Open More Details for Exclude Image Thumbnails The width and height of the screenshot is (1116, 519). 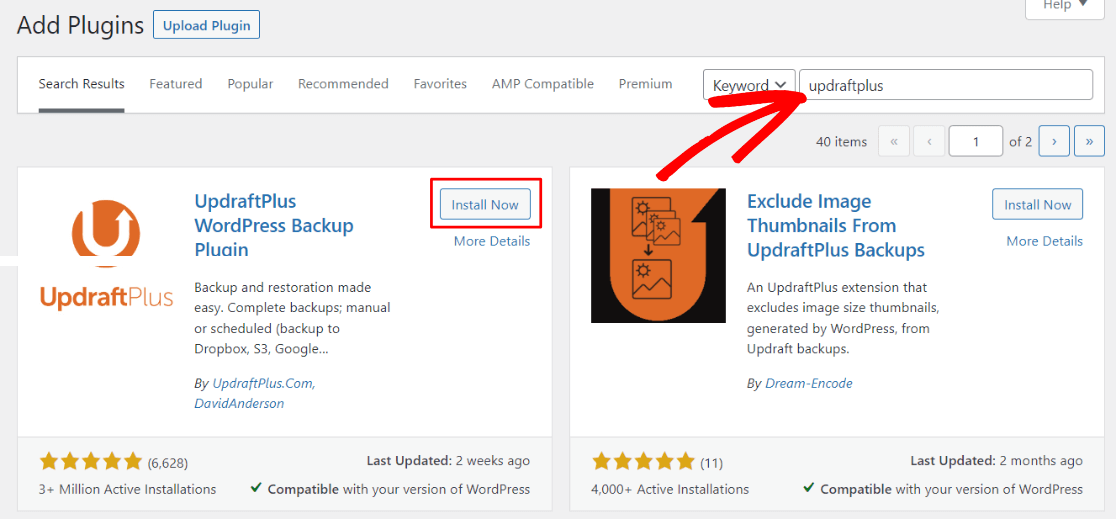[1044, 241]
